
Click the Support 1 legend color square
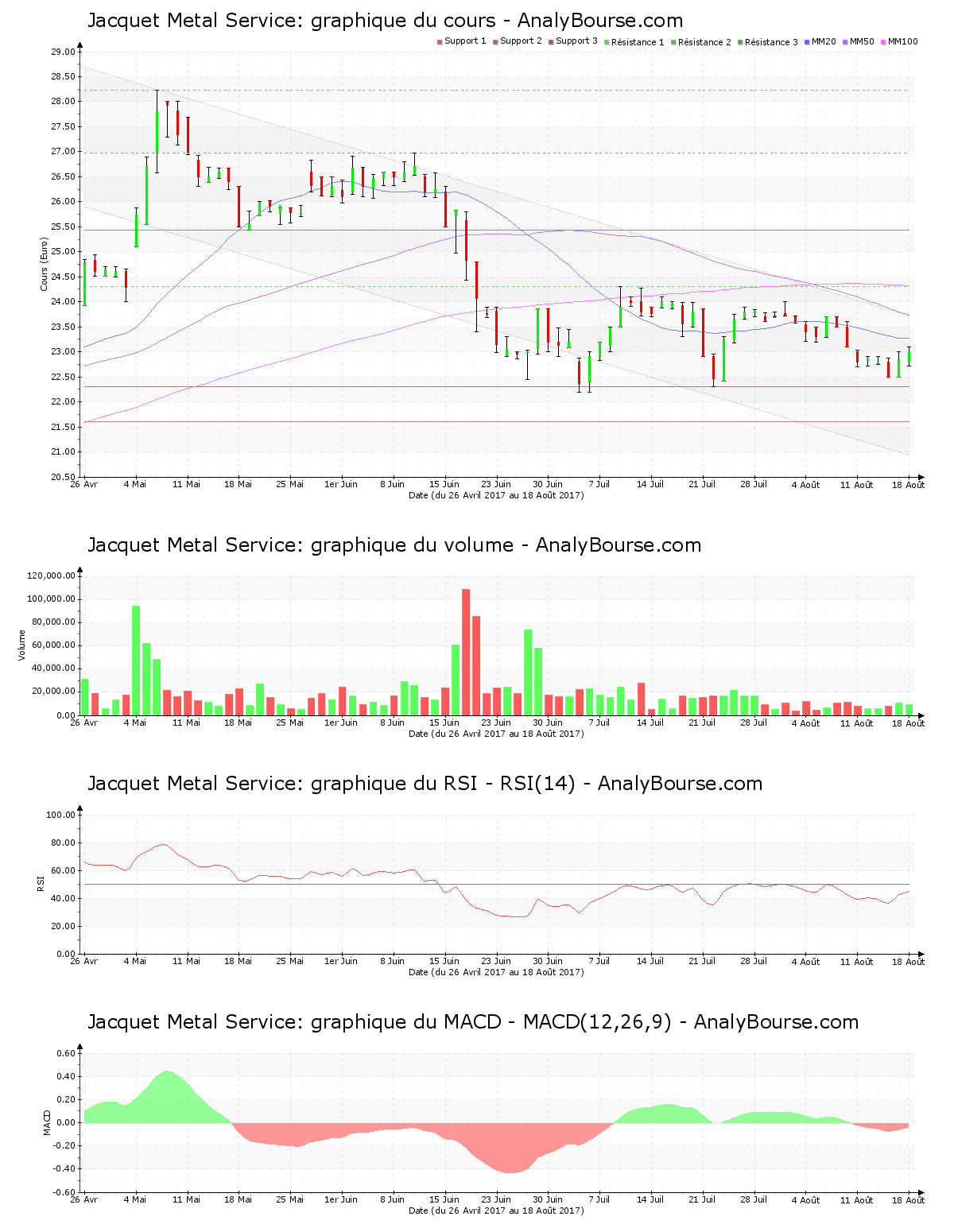coord(440,41)
